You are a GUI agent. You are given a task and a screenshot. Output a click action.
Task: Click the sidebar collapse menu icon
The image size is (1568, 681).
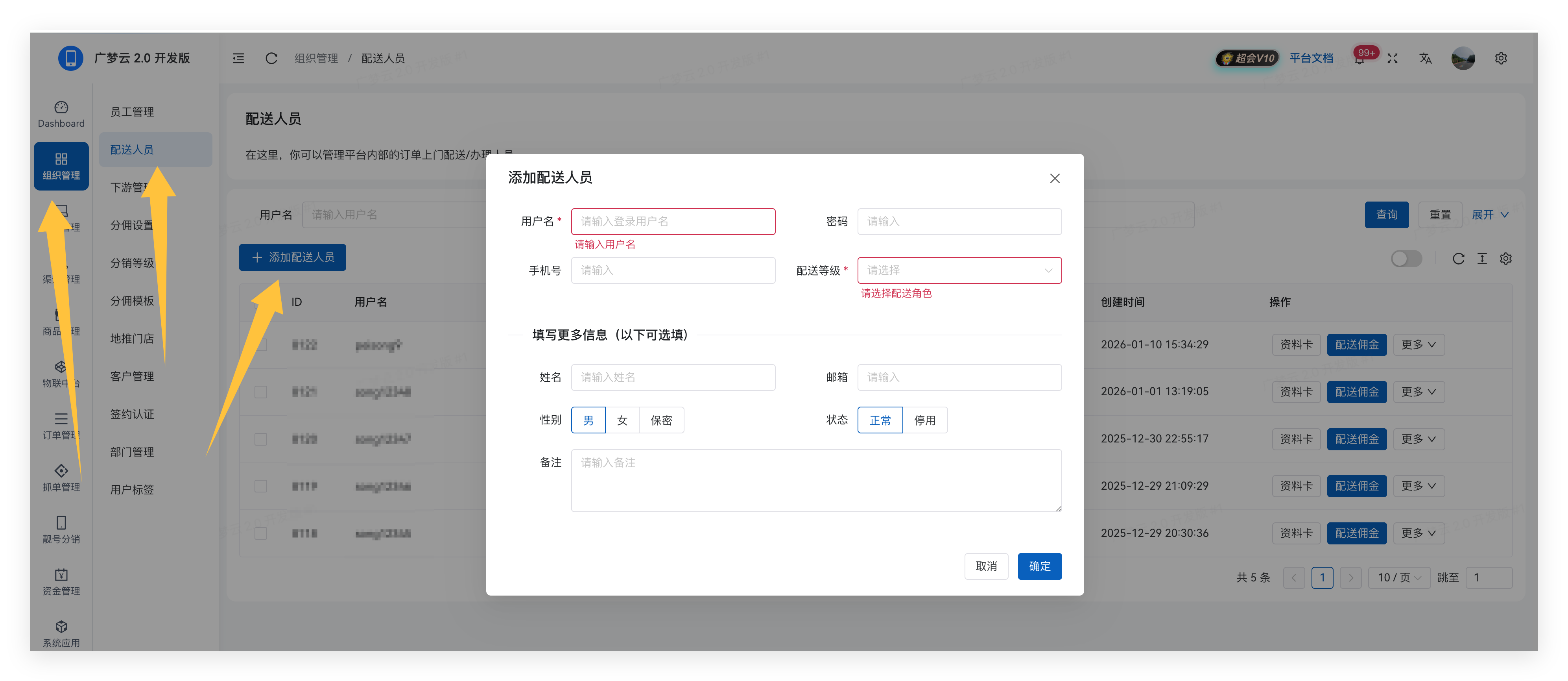click(238, 59)
